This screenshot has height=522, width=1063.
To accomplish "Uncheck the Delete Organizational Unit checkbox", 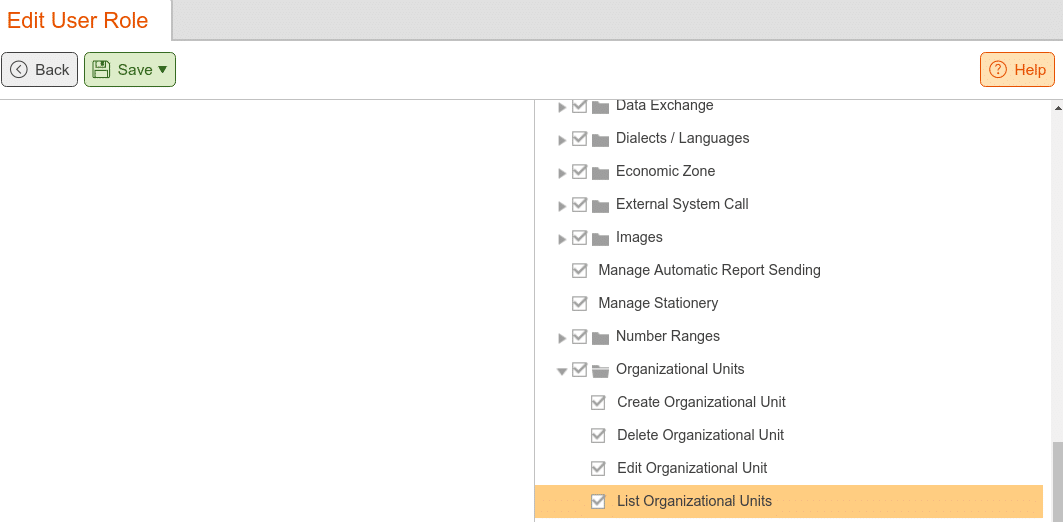I will pyautogui.click(x=598, y=435).
